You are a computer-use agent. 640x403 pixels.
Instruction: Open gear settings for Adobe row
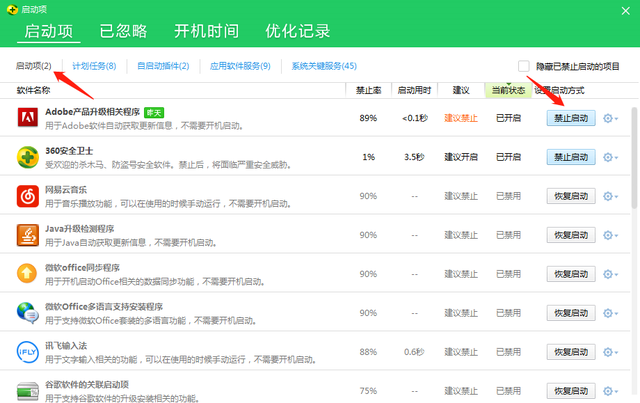[610, 118]
